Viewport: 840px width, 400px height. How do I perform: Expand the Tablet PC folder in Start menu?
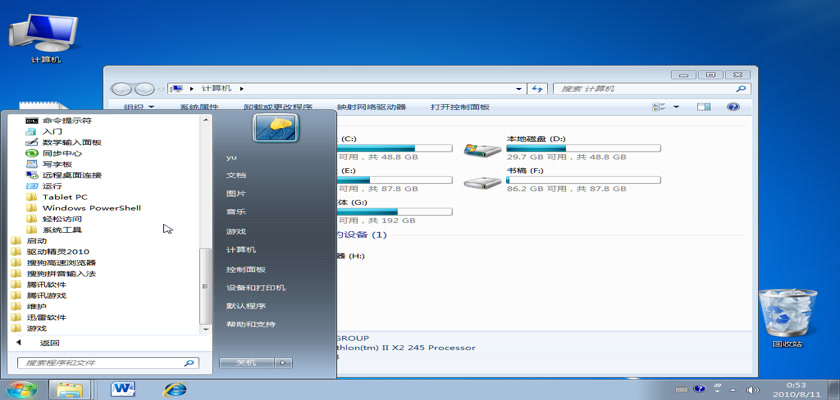65,197
